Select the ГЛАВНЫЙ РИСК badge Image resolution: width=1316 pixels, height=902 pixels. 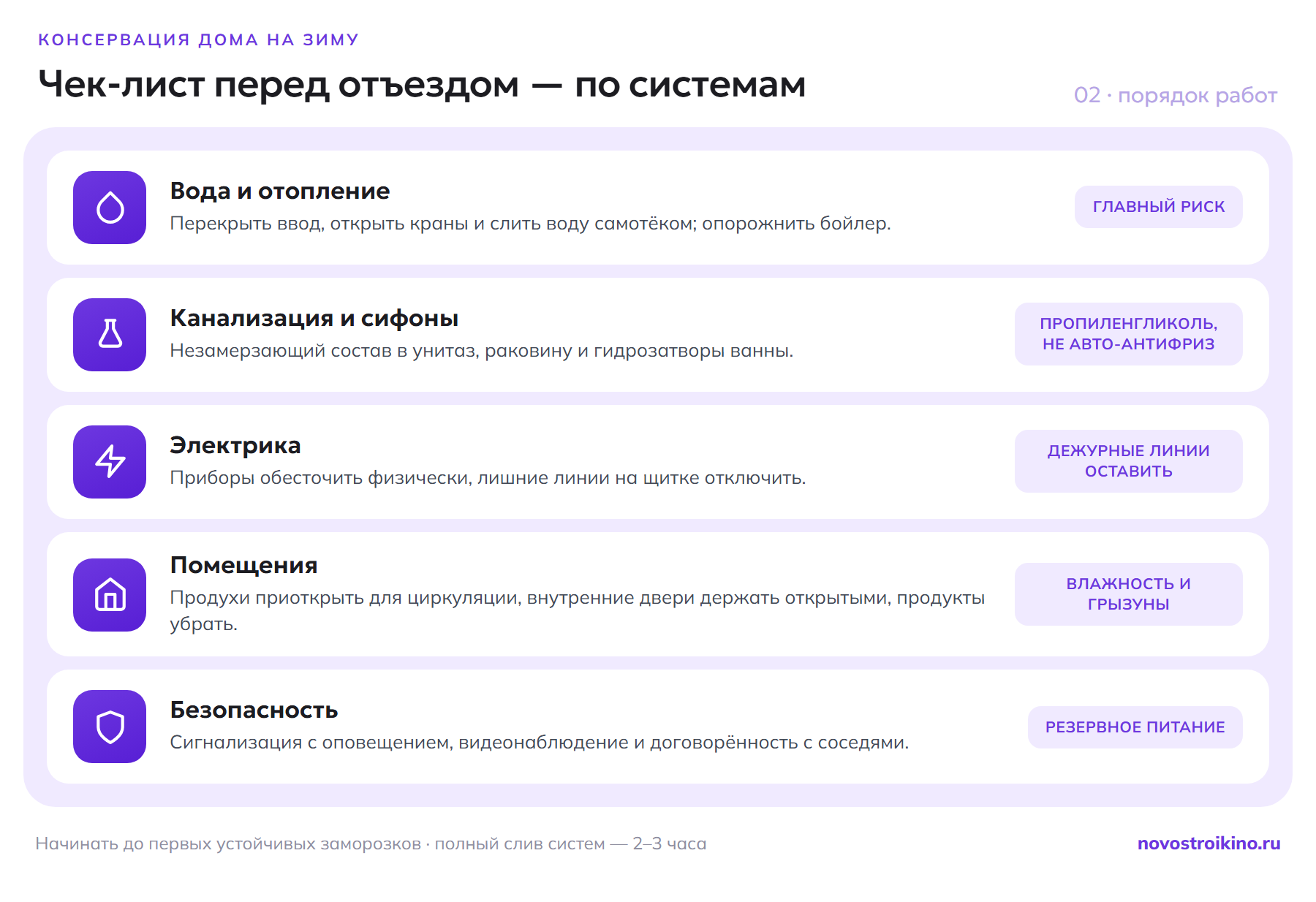point(1158,207)
